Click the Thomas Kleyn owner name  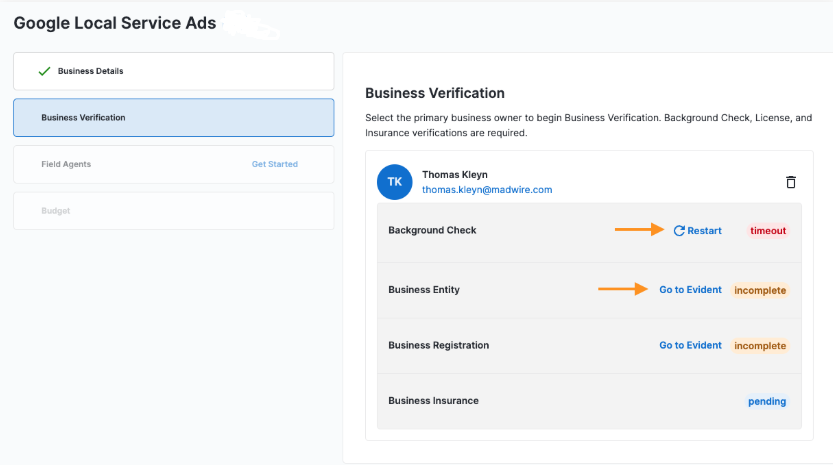[455, 174]
